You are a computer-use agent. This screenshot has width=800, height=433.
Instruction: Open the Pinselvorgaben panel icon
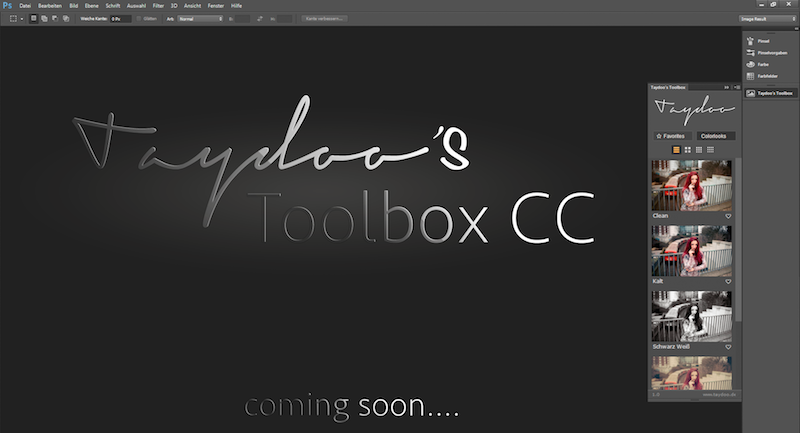pos(751,53)
